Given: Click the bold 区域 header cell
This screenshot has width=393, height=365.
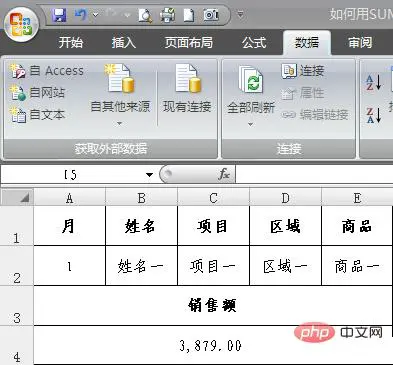Looking at the screenshot, I should coord(285,226).
